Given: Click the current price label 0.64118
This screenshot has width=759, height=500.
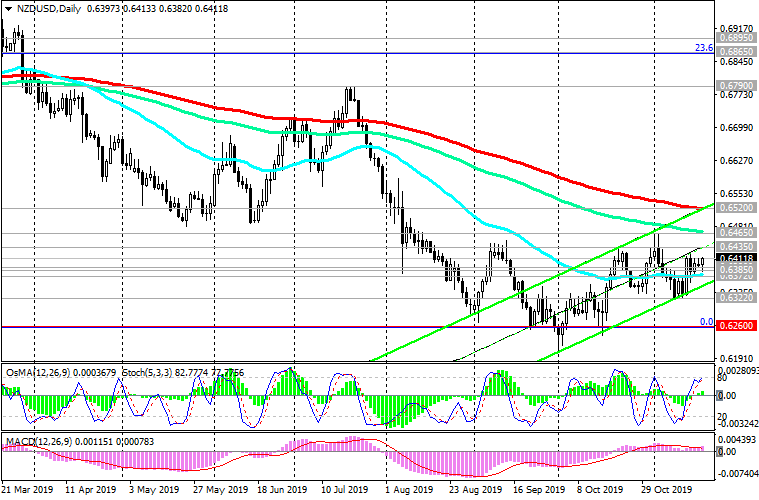Looking at the screenshot, I should [734, 258].
